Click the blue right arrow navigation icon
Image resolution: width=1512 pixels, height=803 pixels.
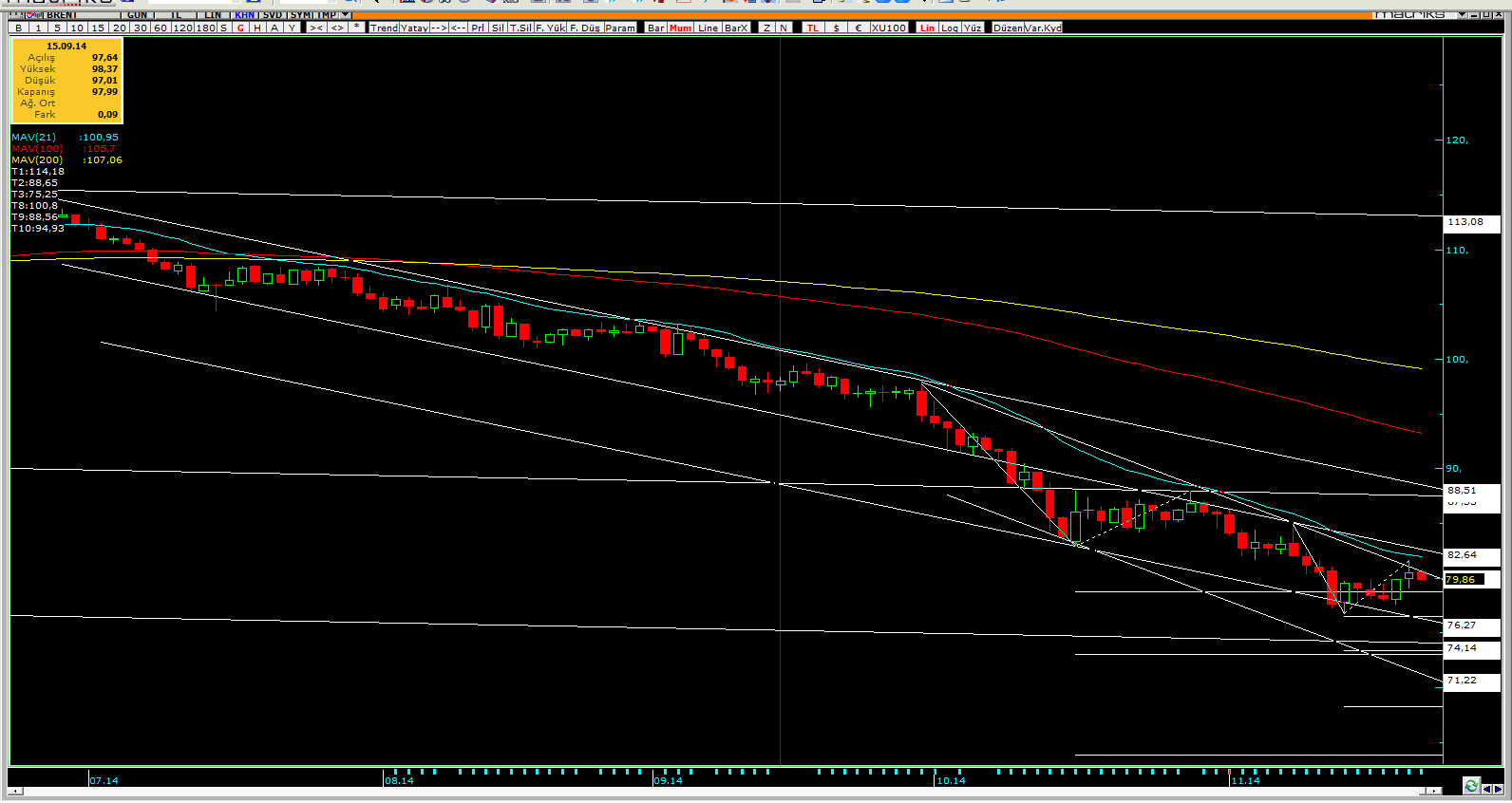click(1499, 789)
